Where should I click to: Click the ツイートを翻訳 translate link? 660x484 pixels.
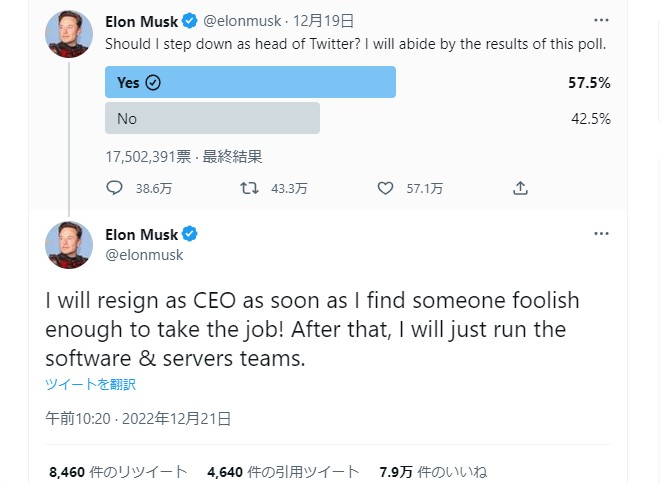pyautogui.click(x=90, y=384)
